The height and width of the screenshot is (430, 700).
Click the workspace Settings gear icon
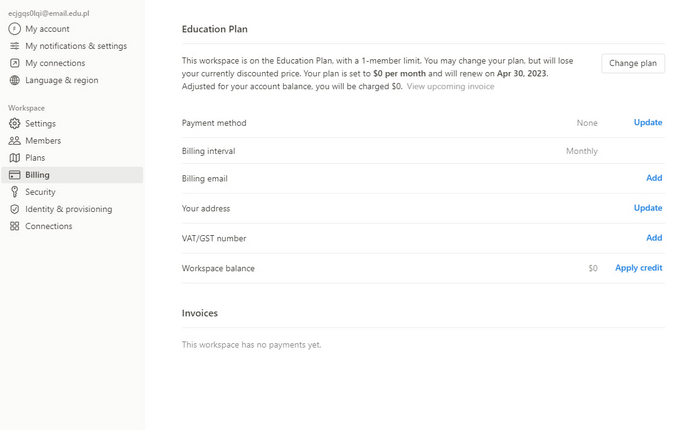coord(14,124)
